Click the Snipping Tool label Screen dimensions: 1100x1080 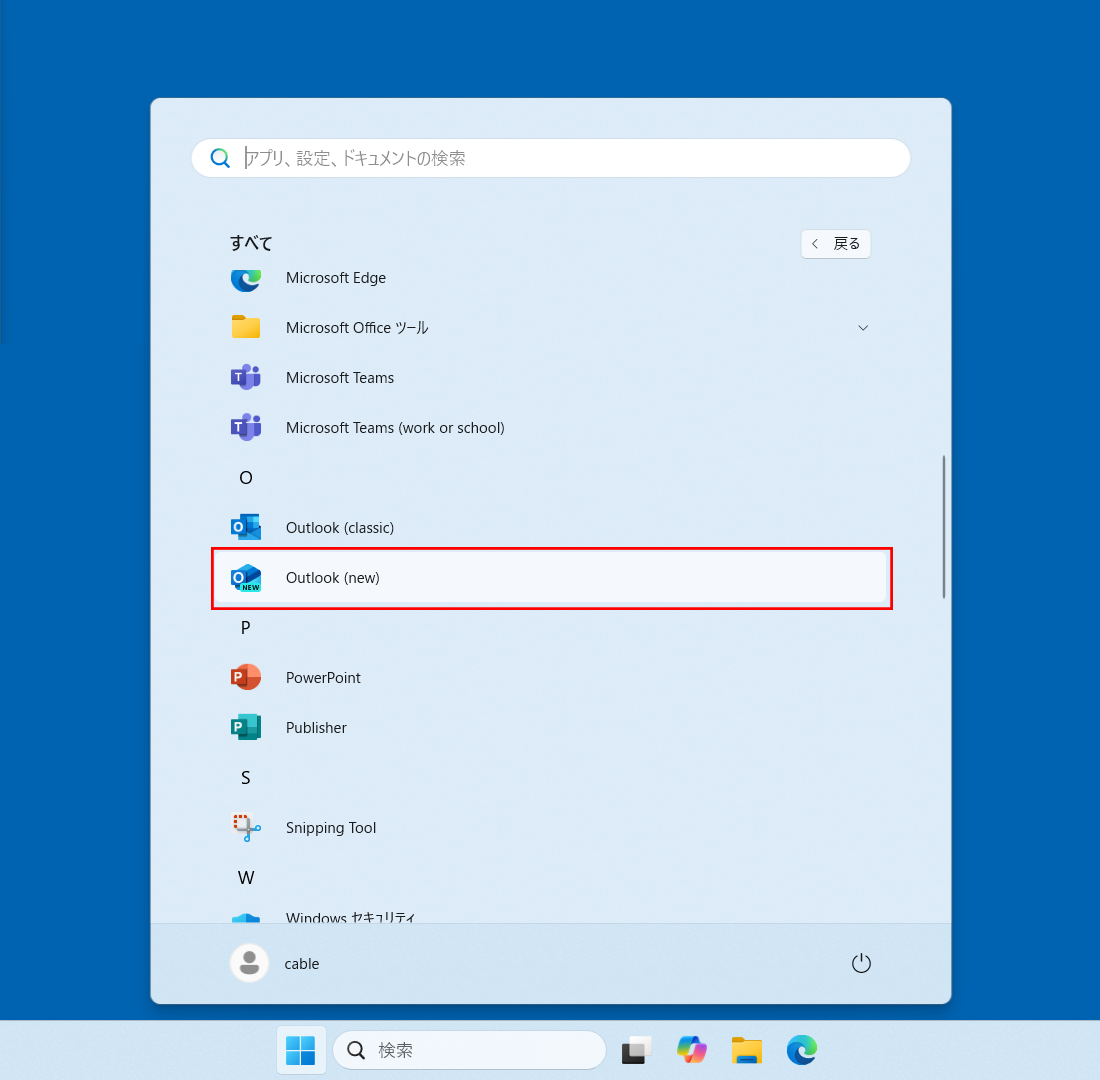[330, 828]
